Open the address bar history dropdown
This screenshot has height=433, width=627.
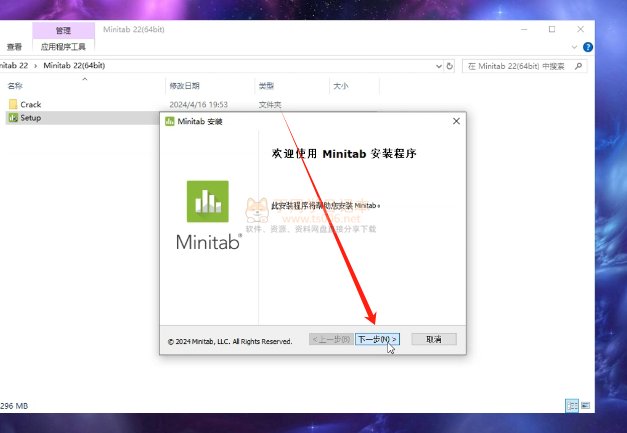[439, 66]
